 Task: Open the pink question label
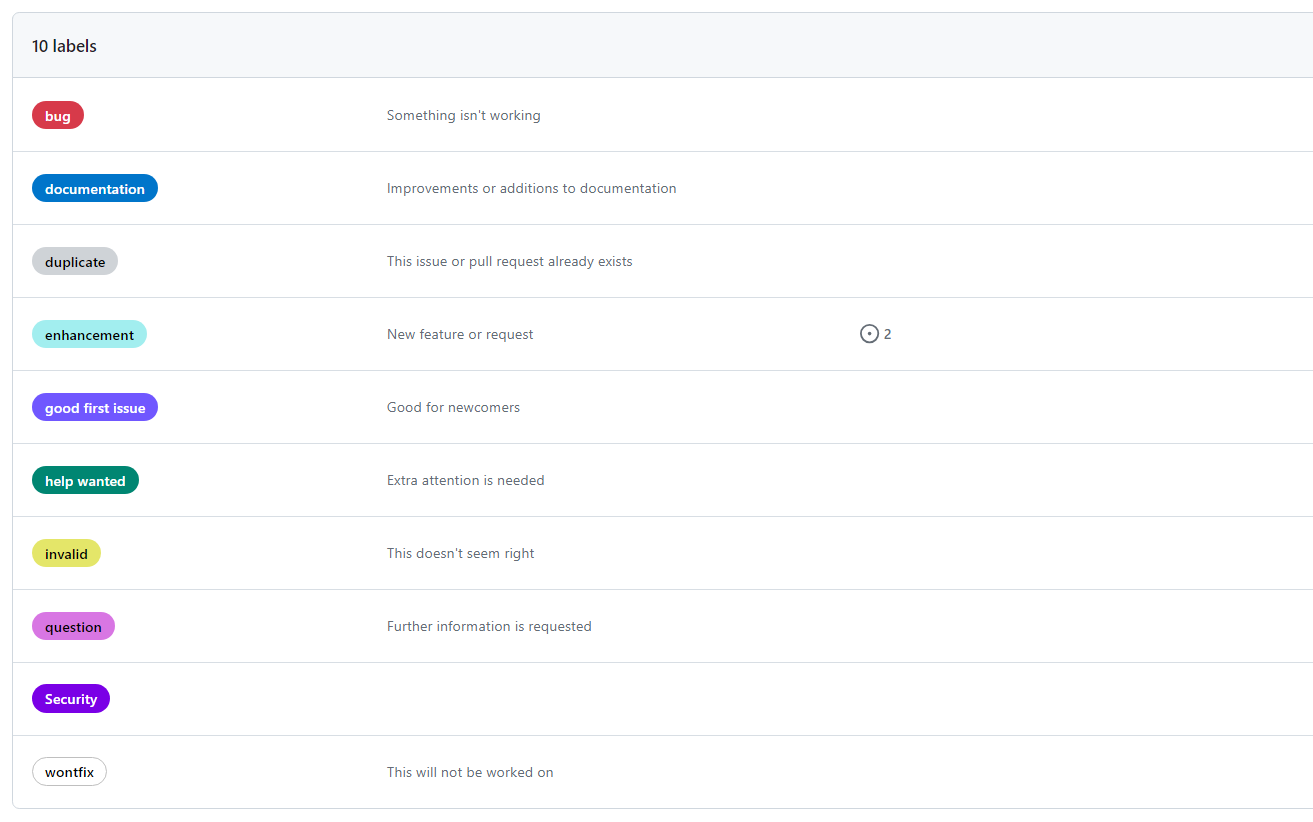coord(73,627)
